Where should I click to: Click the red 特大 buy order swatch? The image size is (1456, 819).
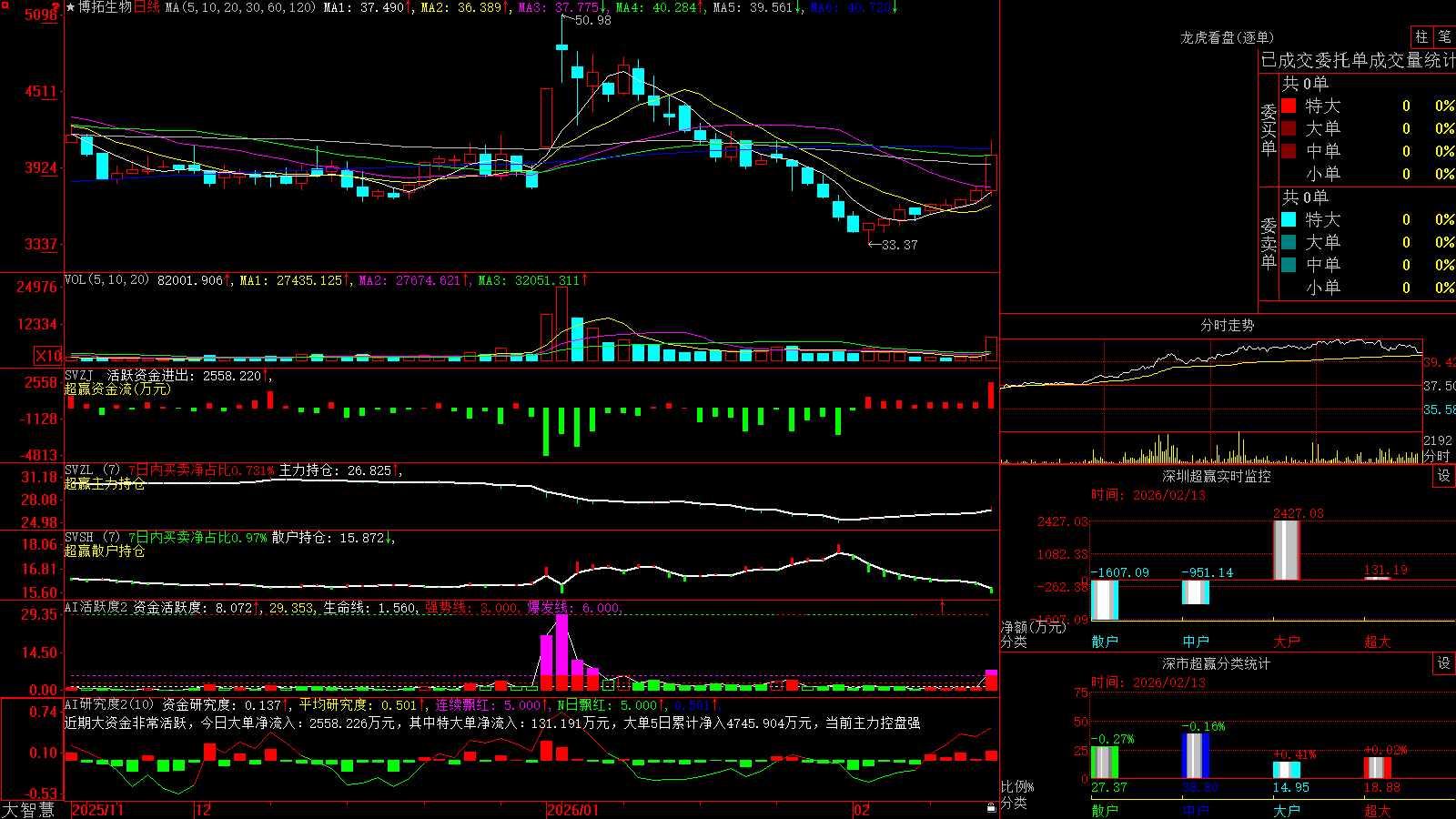tap(1289, 106)
